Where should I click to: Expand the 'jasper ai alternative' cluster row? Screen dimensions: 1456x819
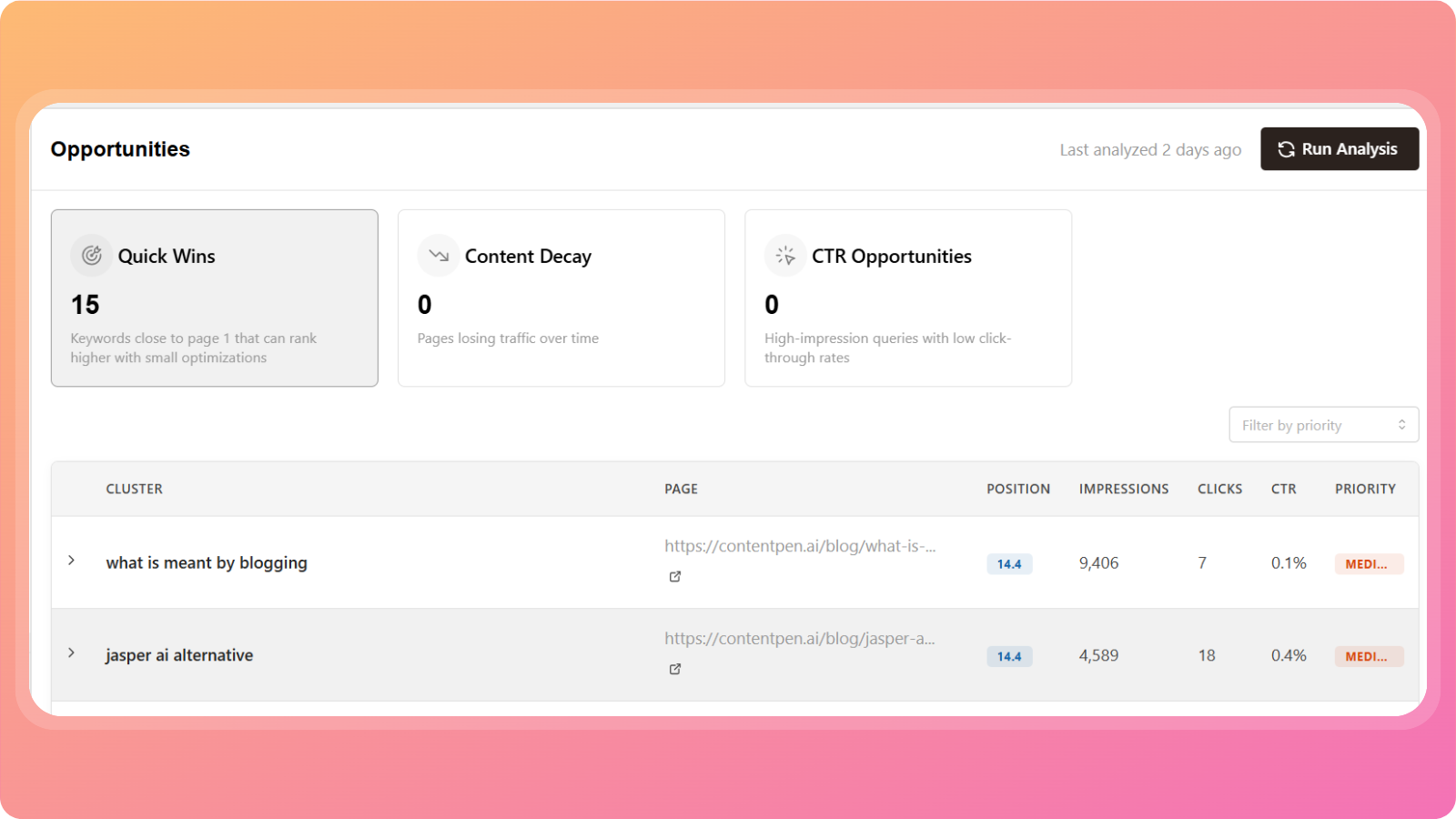pyautogui.click(x=71, y=653)
